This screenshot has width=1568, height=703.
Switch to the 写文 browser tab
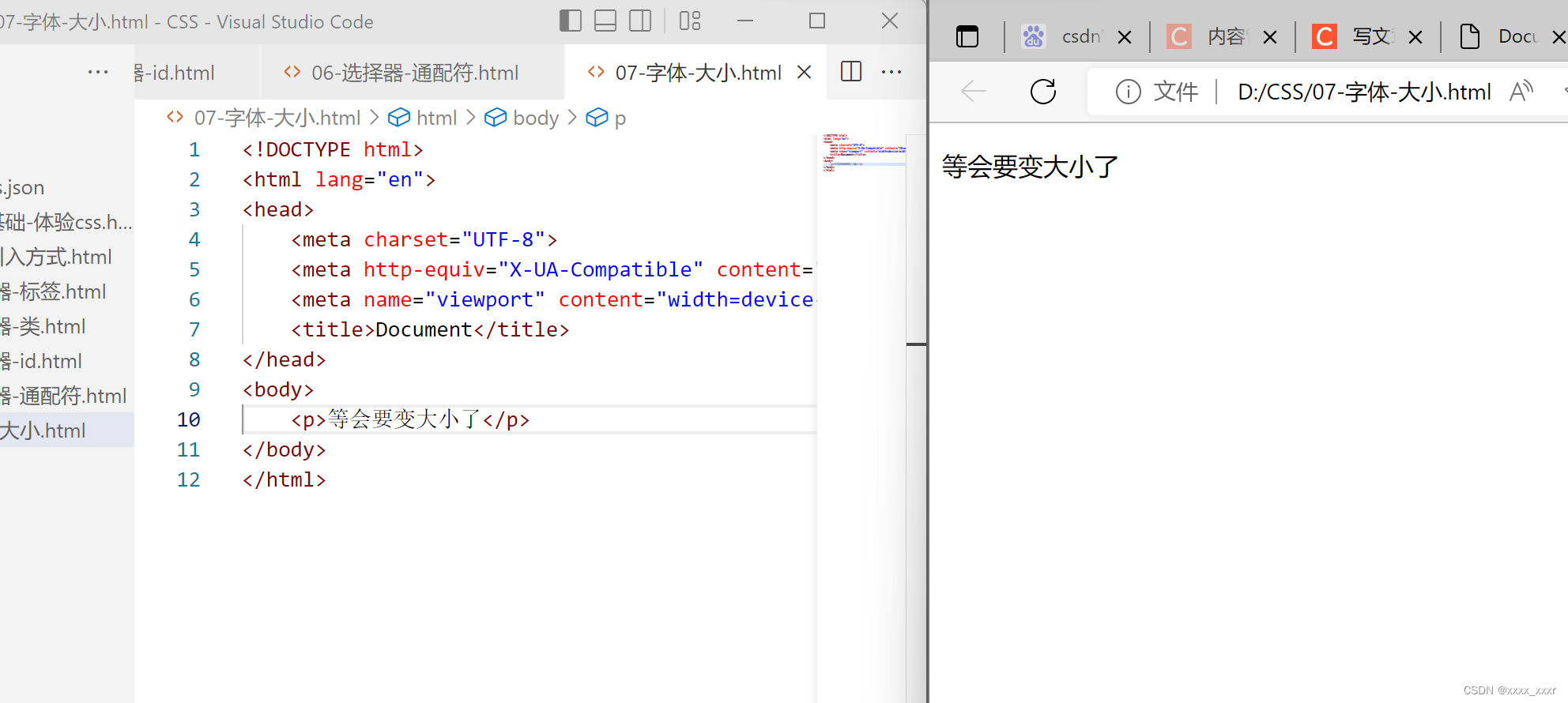[x=1352, y=36]
